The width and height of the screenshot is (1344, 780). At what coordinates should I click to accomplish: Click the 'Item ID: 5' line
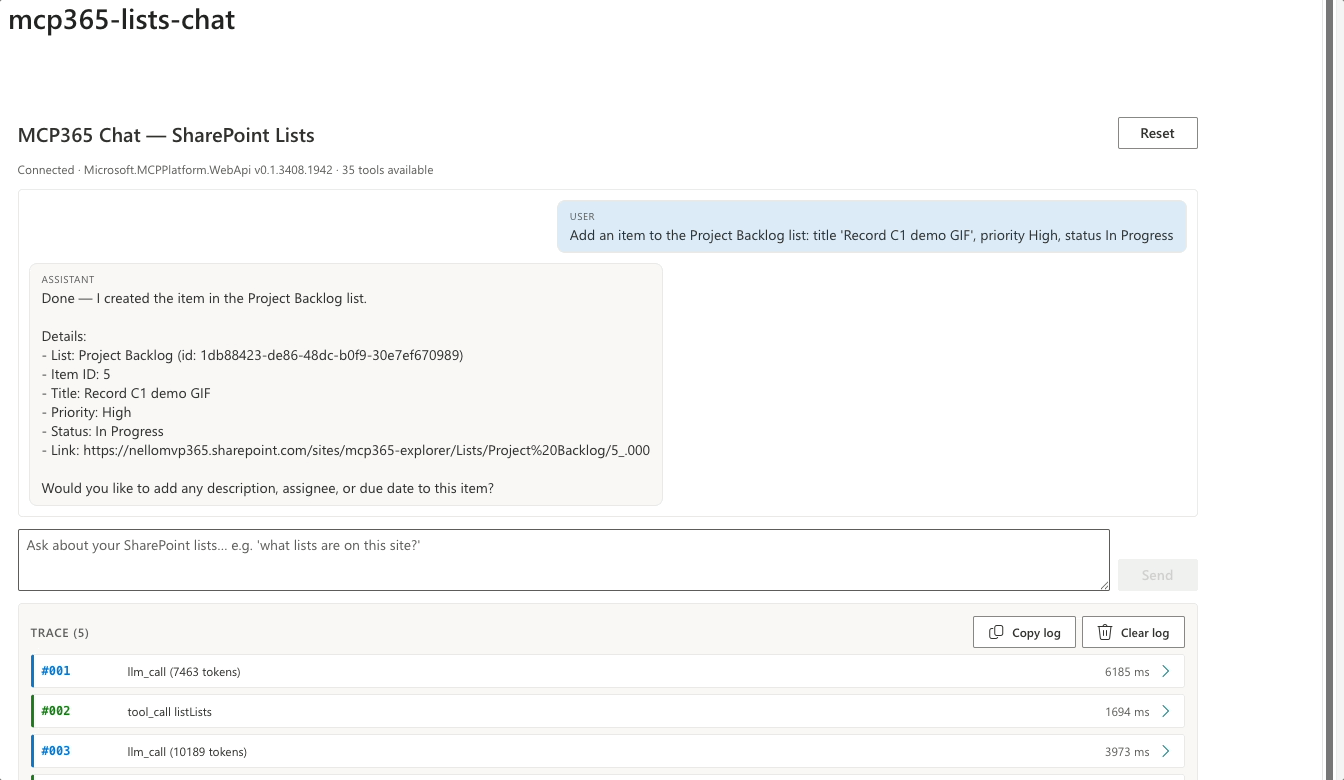(x=76, y=374)
